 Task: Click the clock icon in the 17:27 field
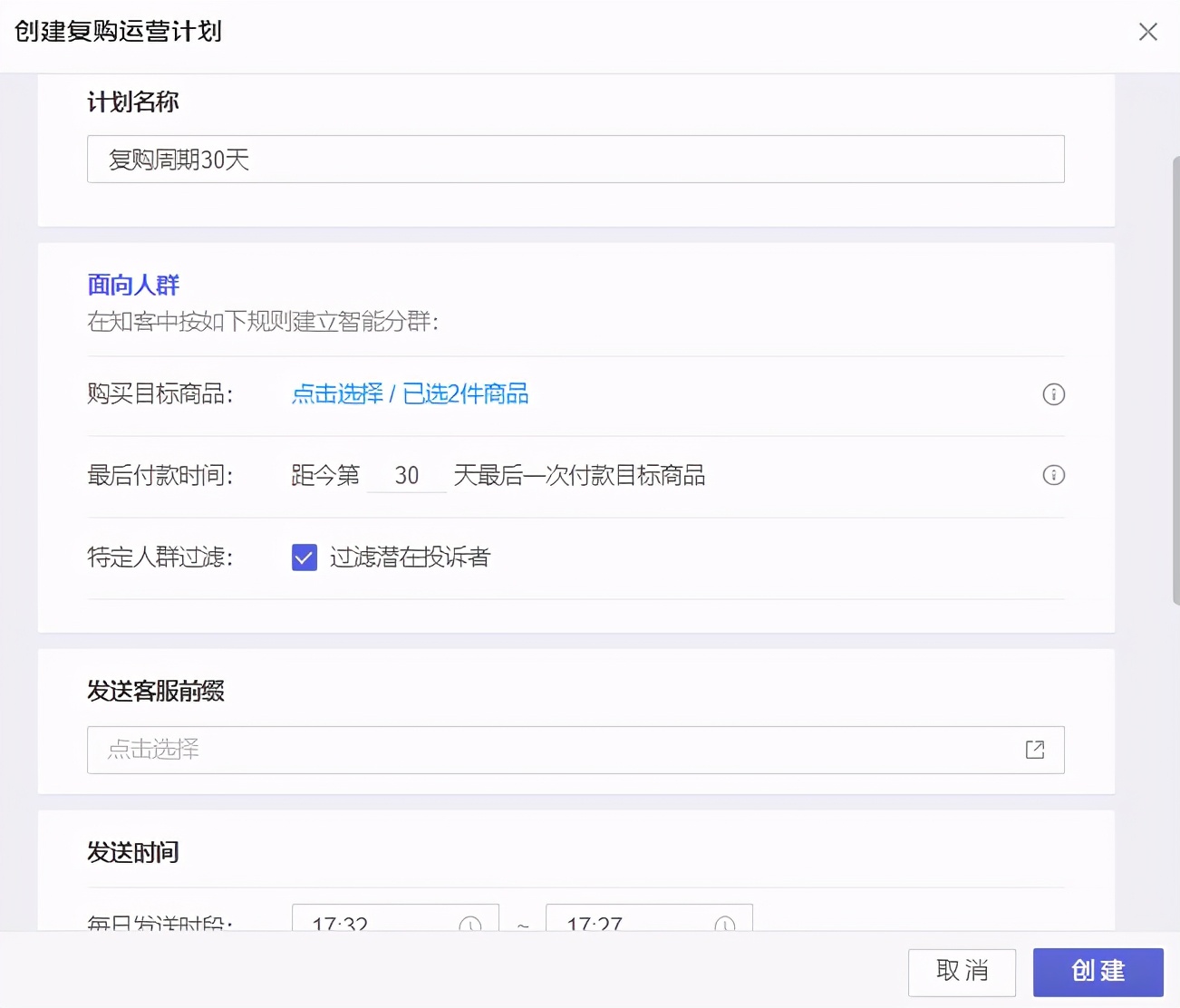tap(724, 926)
